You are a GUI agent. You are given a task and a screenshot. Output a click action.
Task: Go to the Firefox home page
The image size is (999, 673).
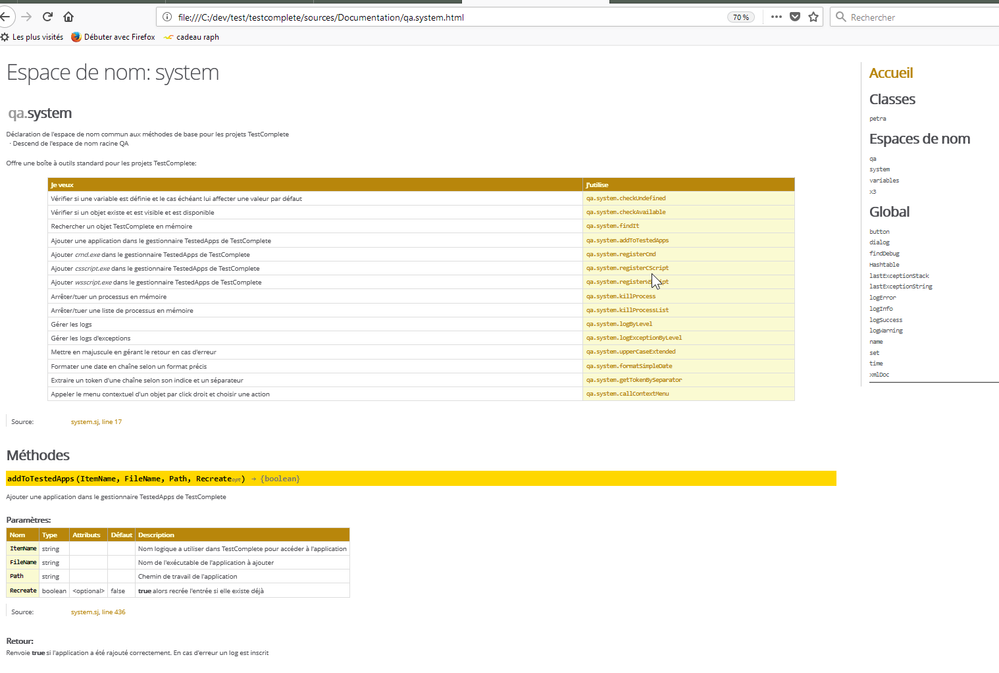coord(68,17)
